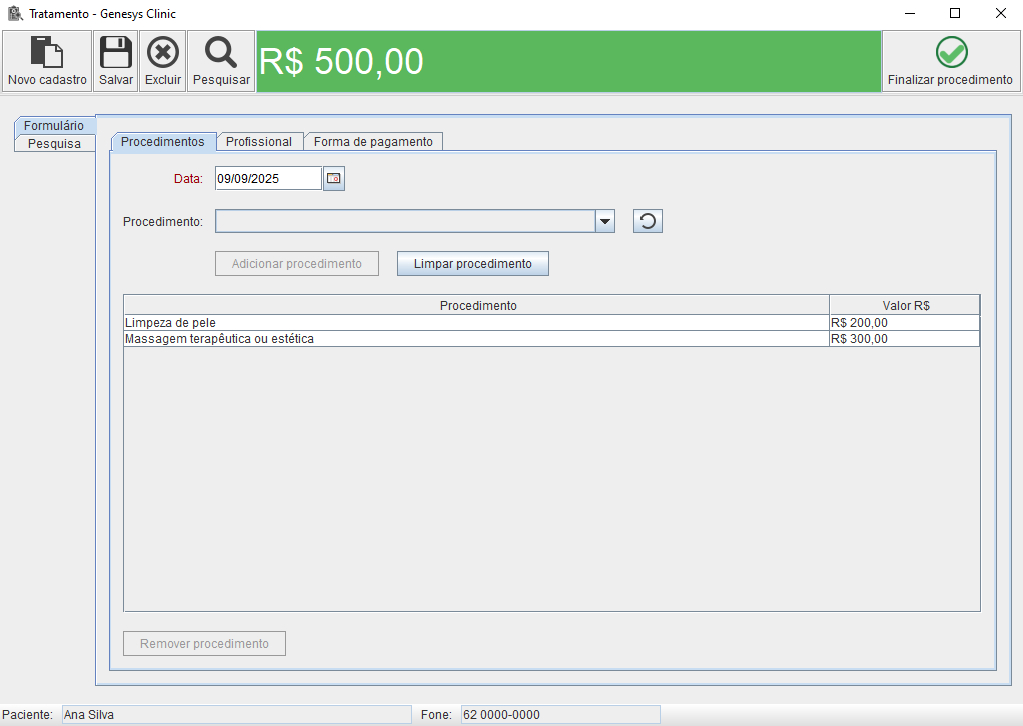Click the application icon in the title bar
Image resolution: width=1023 pixels, height=726 pixels.
click(15, 14)
